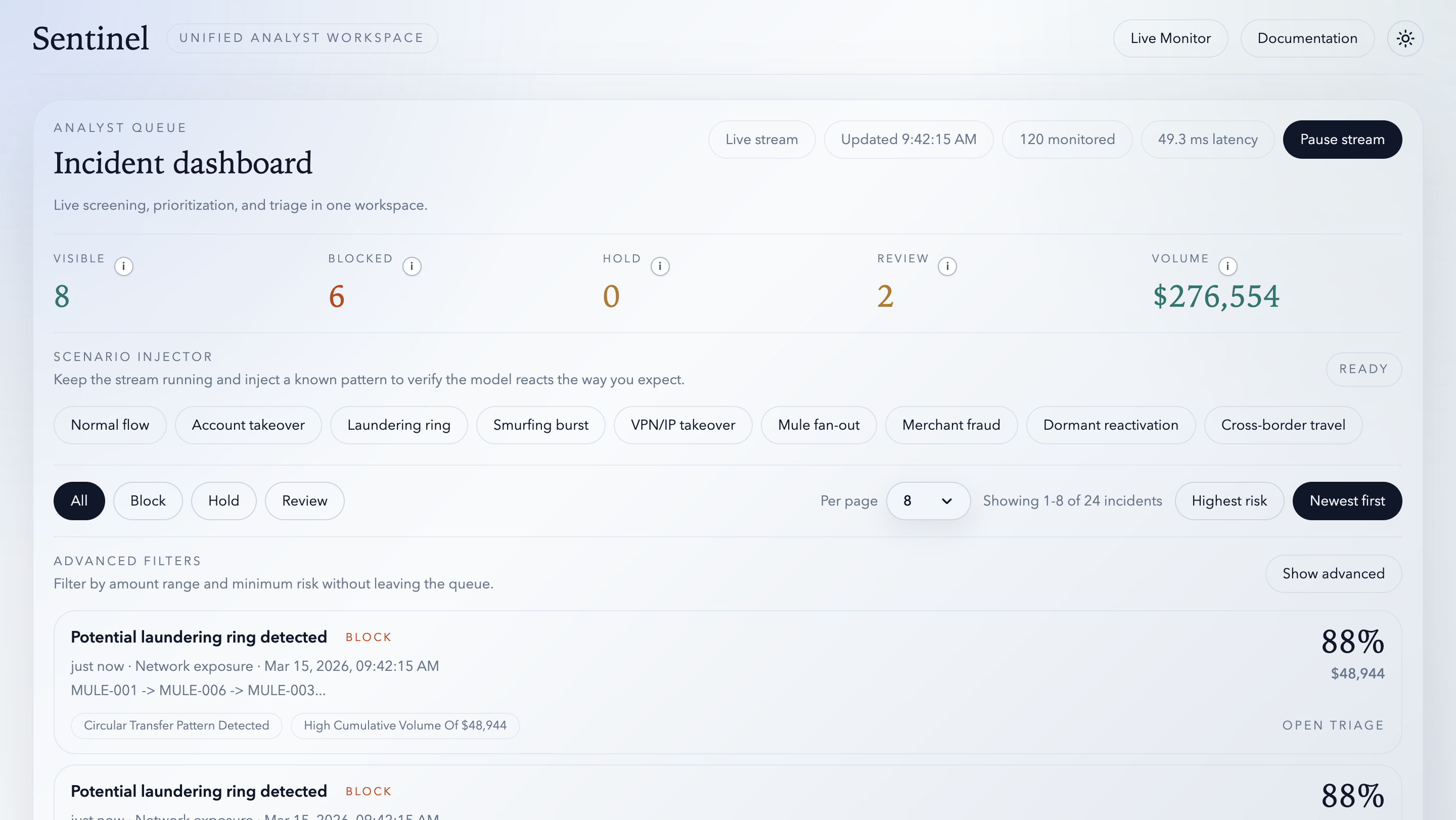Click the info icon next to VISIBLE
This screenshot has height=820, width=1456.
123,266
